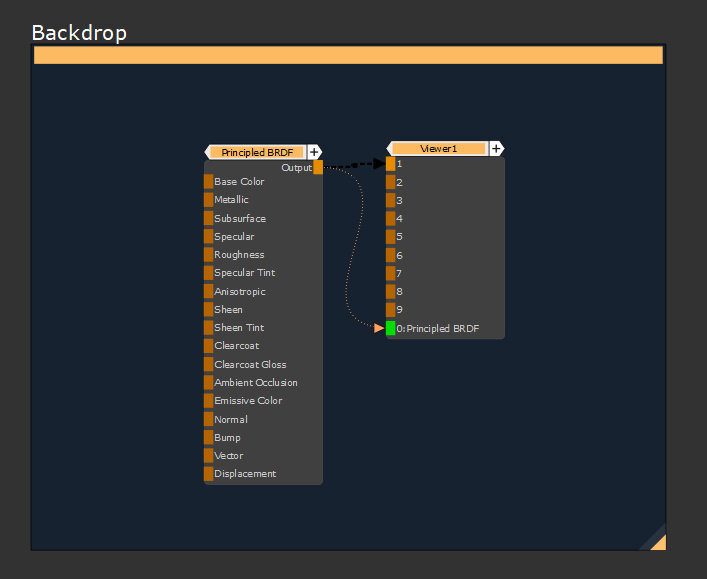Click the Roughness input port
This screenshot has height=579, width=707.
point(208,255)
